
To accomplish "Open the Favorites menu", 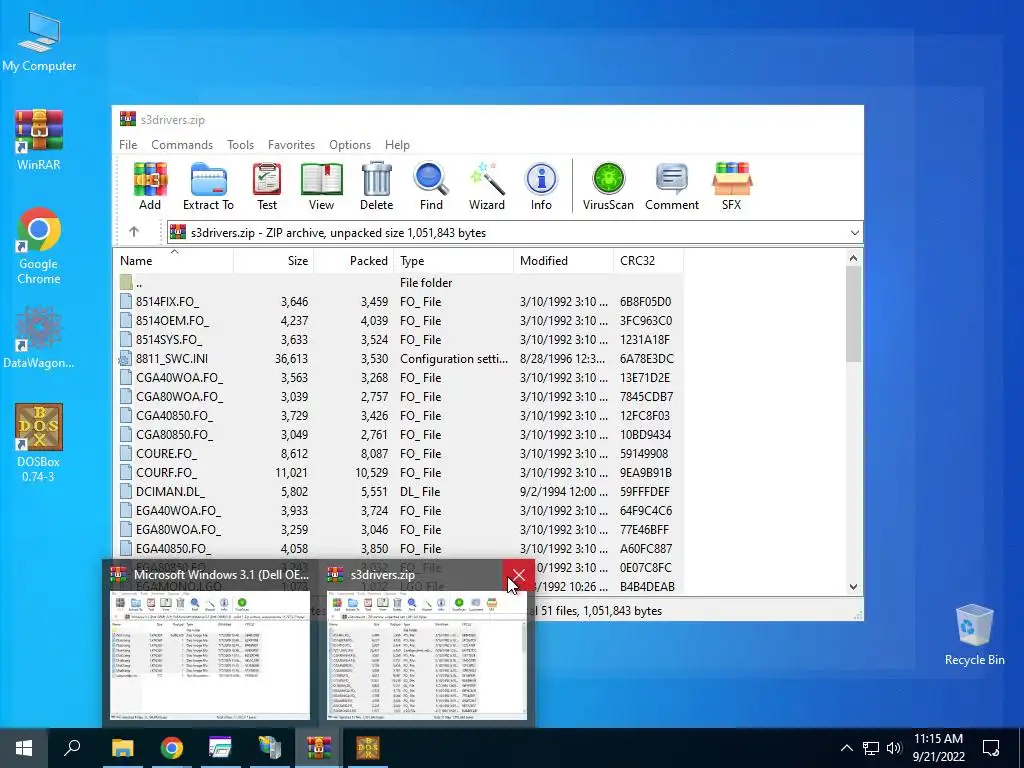I will tap(291, 144).
